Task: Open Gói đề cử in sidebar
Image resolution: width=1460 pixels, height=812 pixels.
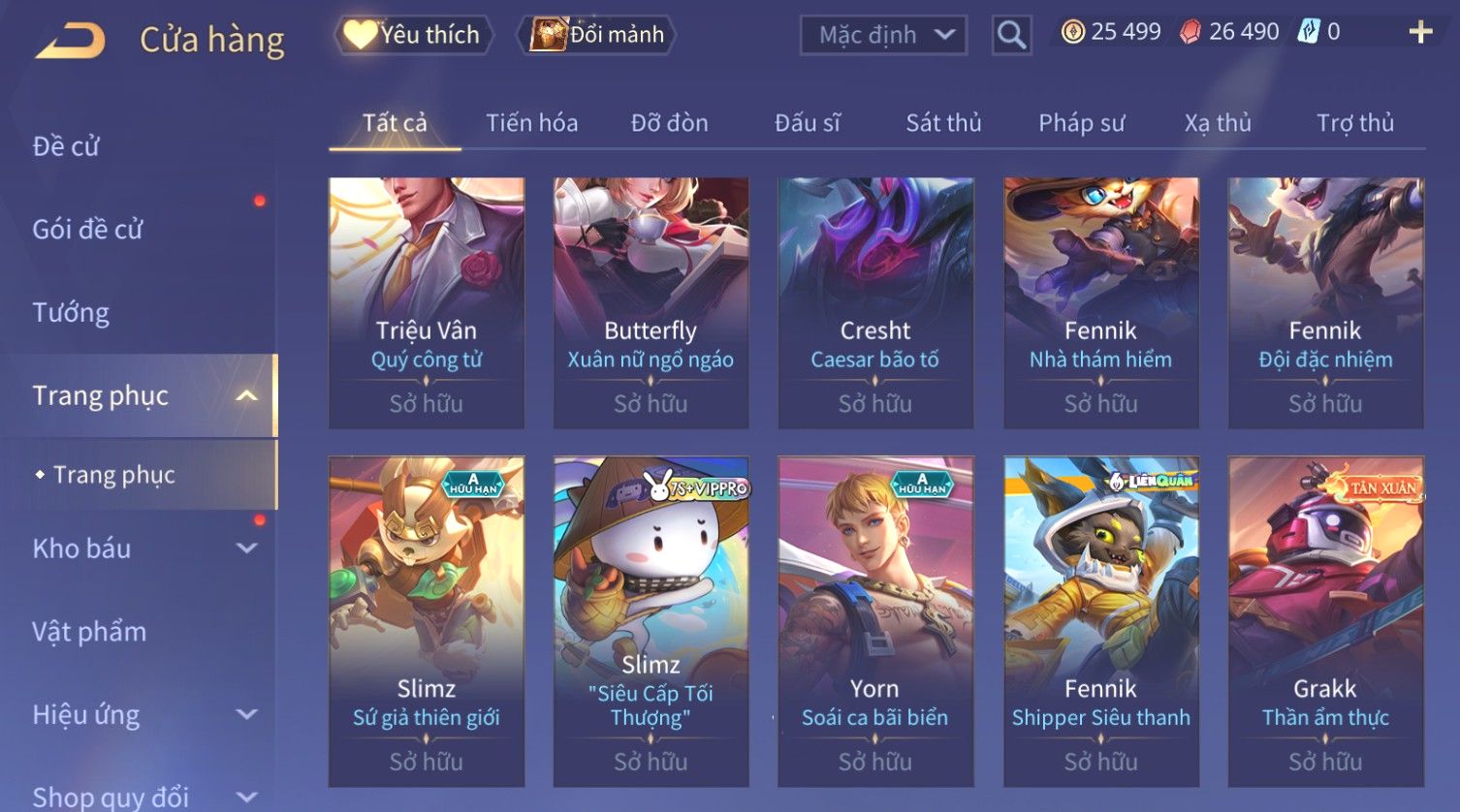Action: (x=87, y=230)
